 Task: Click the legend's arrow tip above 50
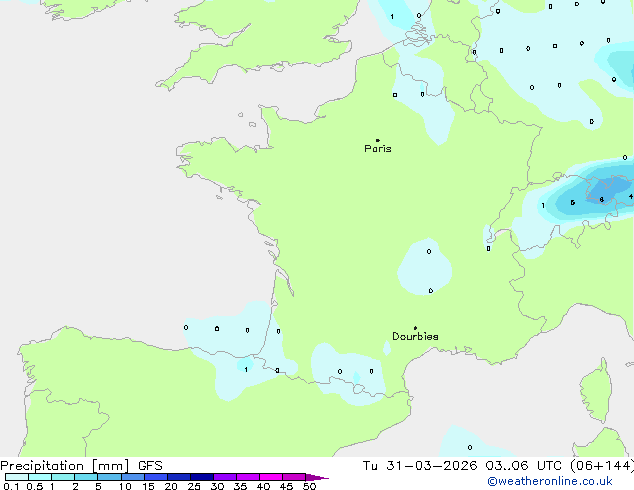point(320,478)
